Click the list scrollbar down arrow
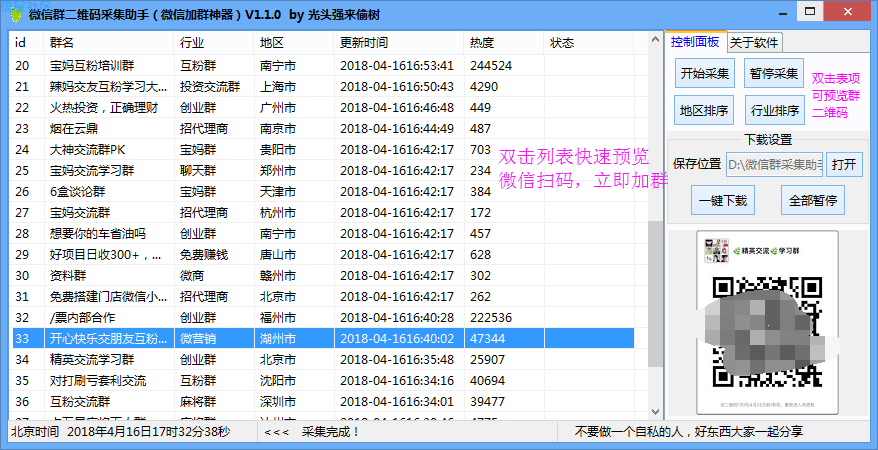This screenshot has height=450, width=878. 655,412
